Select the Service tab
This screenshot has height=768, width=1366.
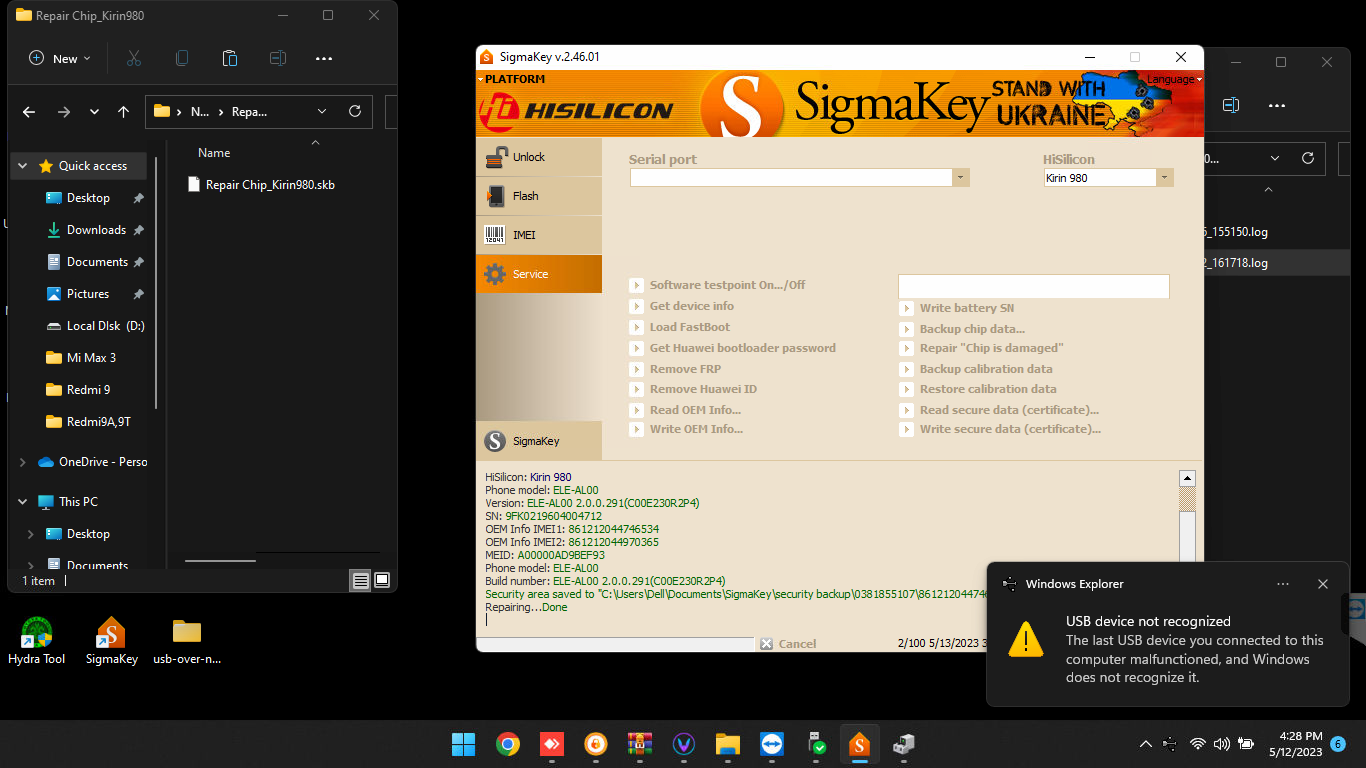[539, 274]
